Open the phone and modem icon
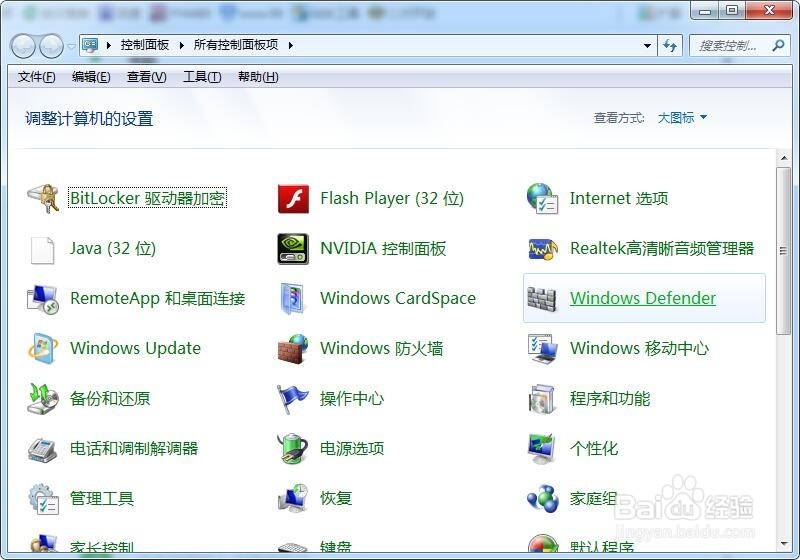 (x=43, y=449)
